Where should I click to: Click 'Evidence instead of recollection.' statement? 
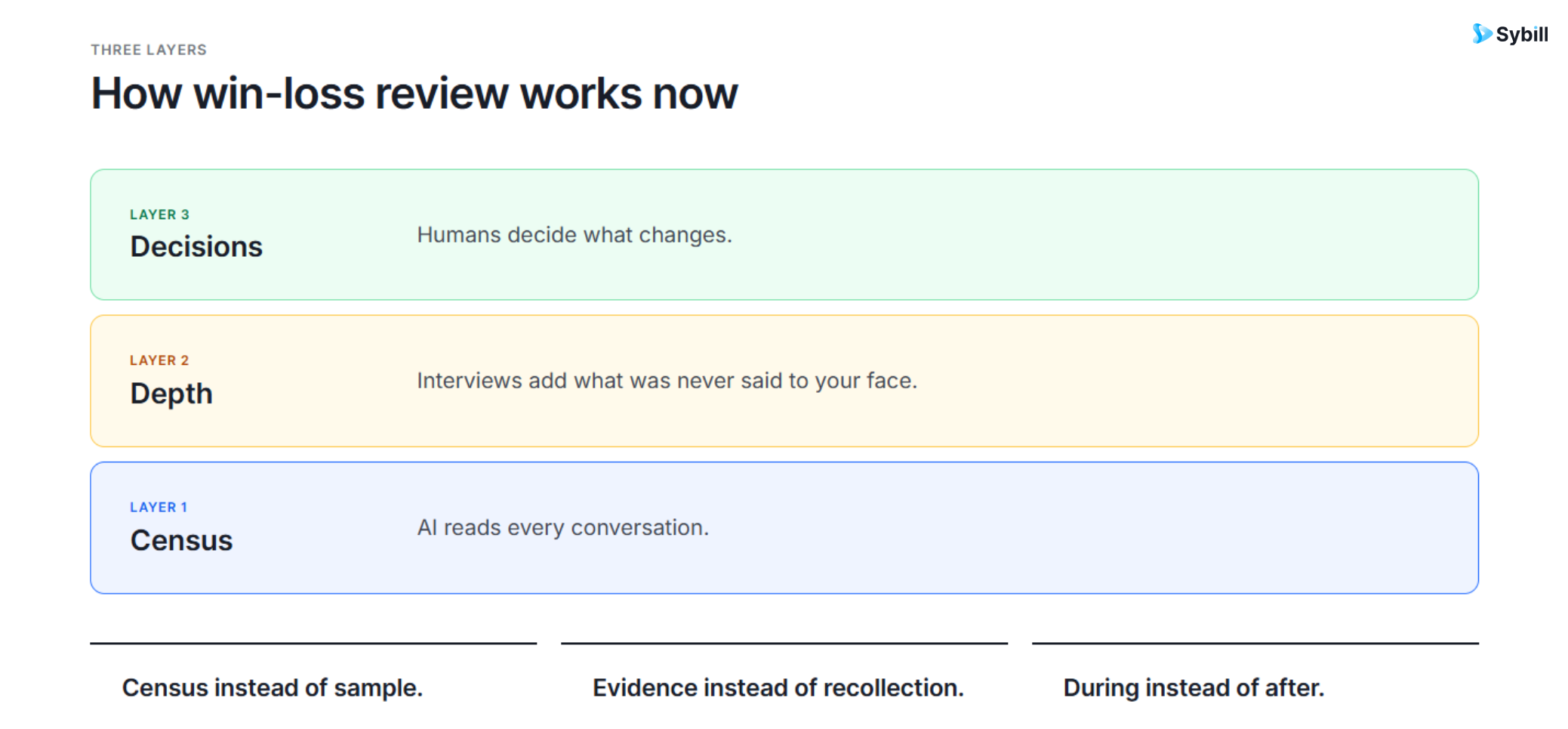tap(778, 687)
